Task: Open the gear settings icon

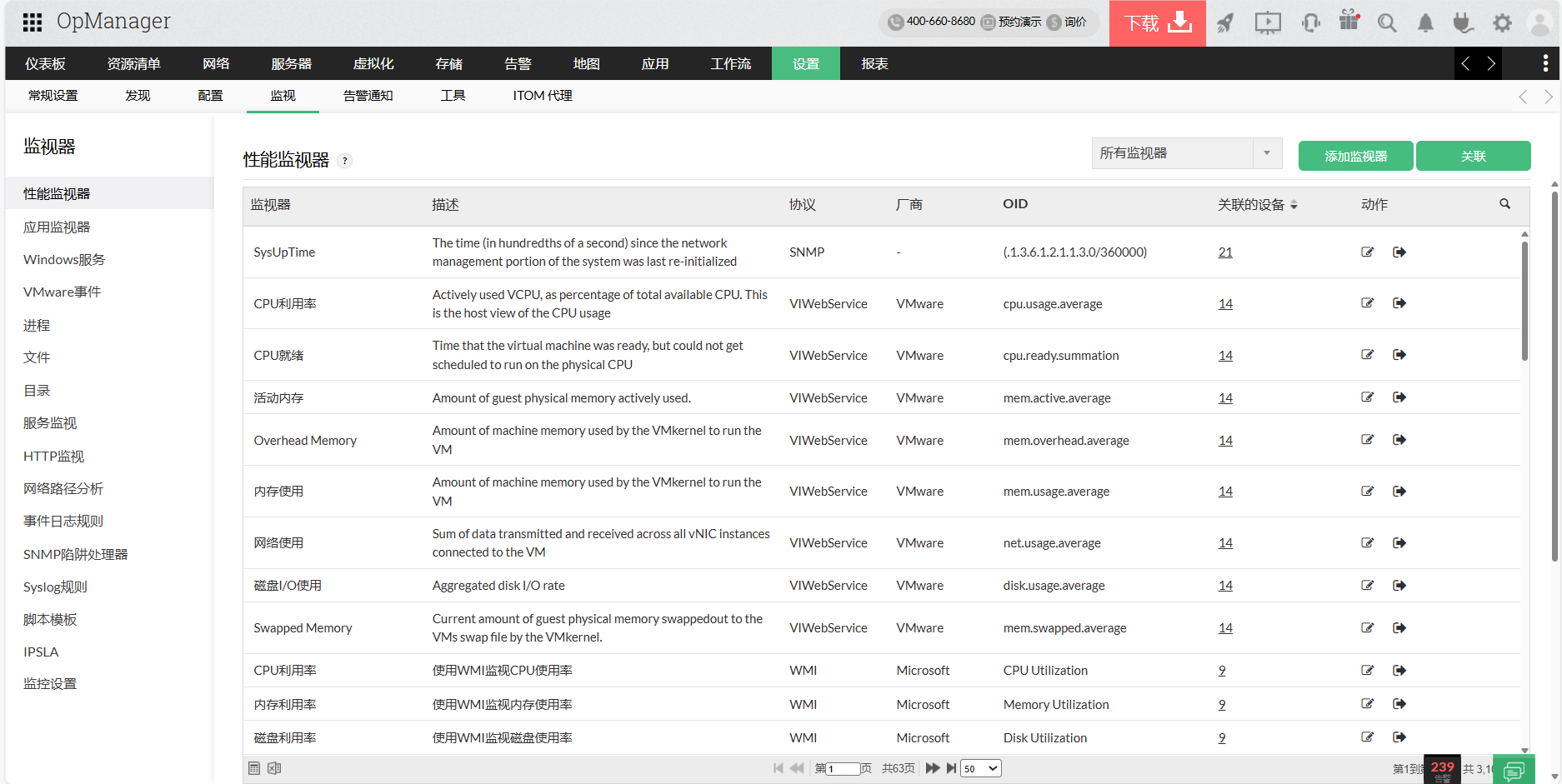Action: [1502, 22]
